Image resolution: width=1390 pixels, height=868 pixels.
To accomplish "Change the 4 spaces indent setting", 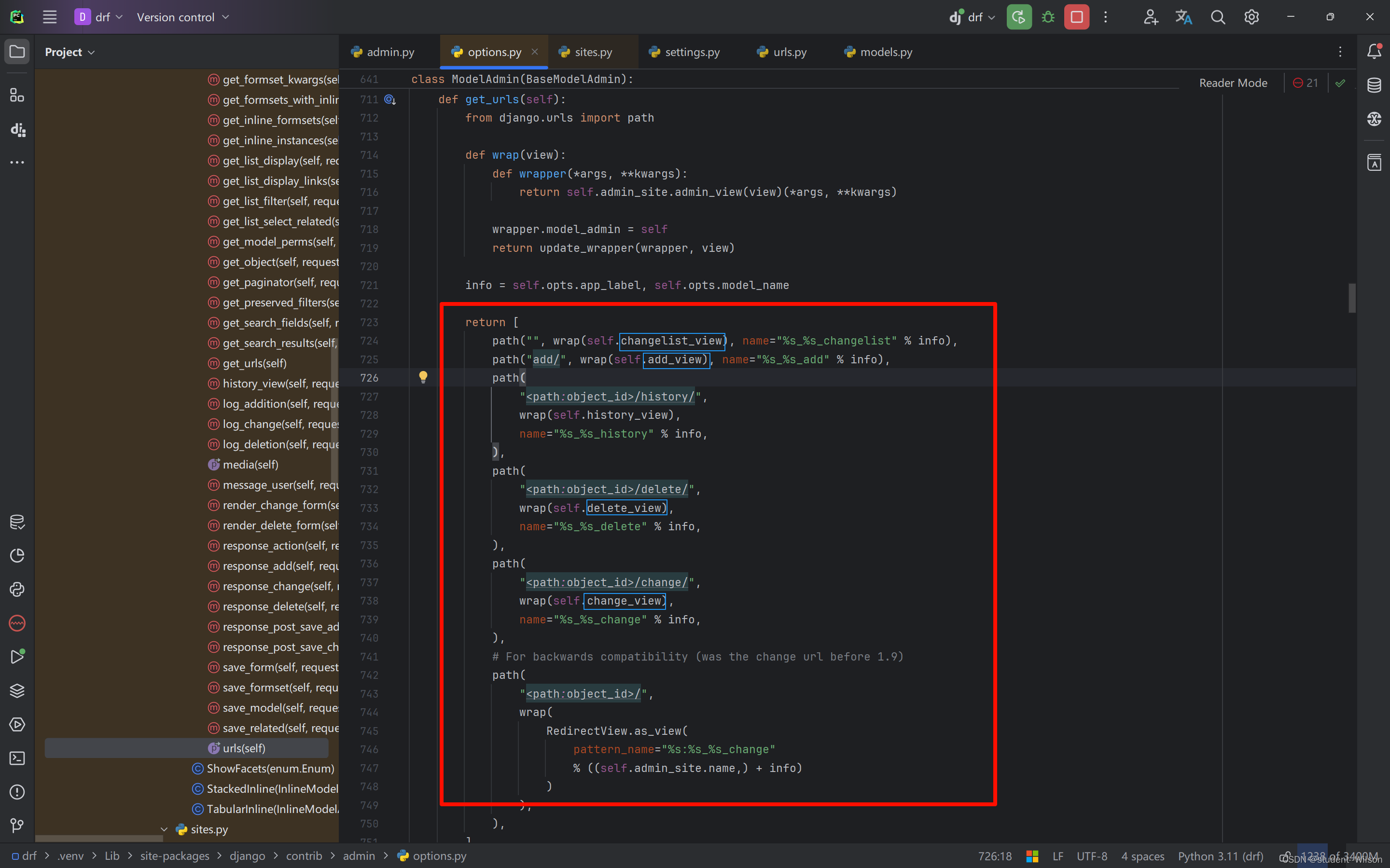I will click(x=1142, y=856).
